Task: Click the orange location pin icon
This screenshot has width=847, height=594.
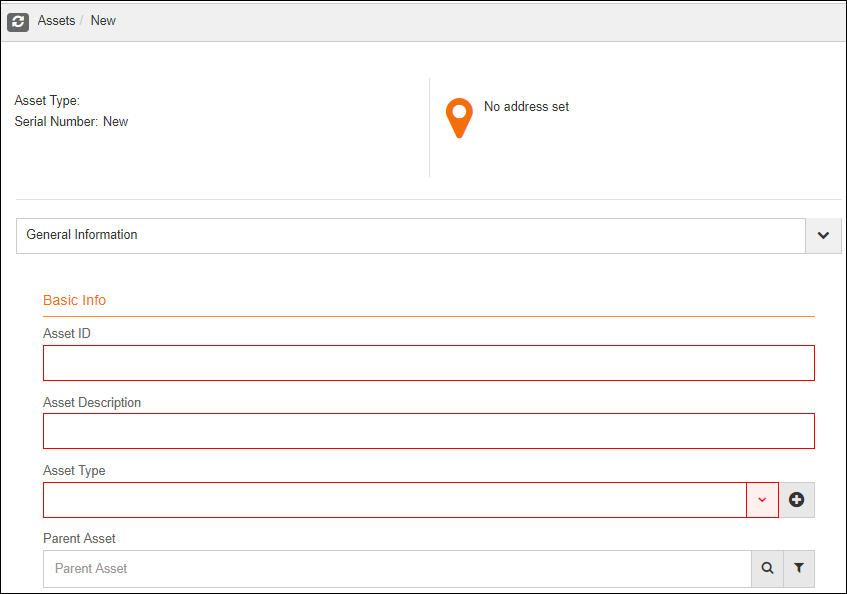Action: [x=459, y=118]
